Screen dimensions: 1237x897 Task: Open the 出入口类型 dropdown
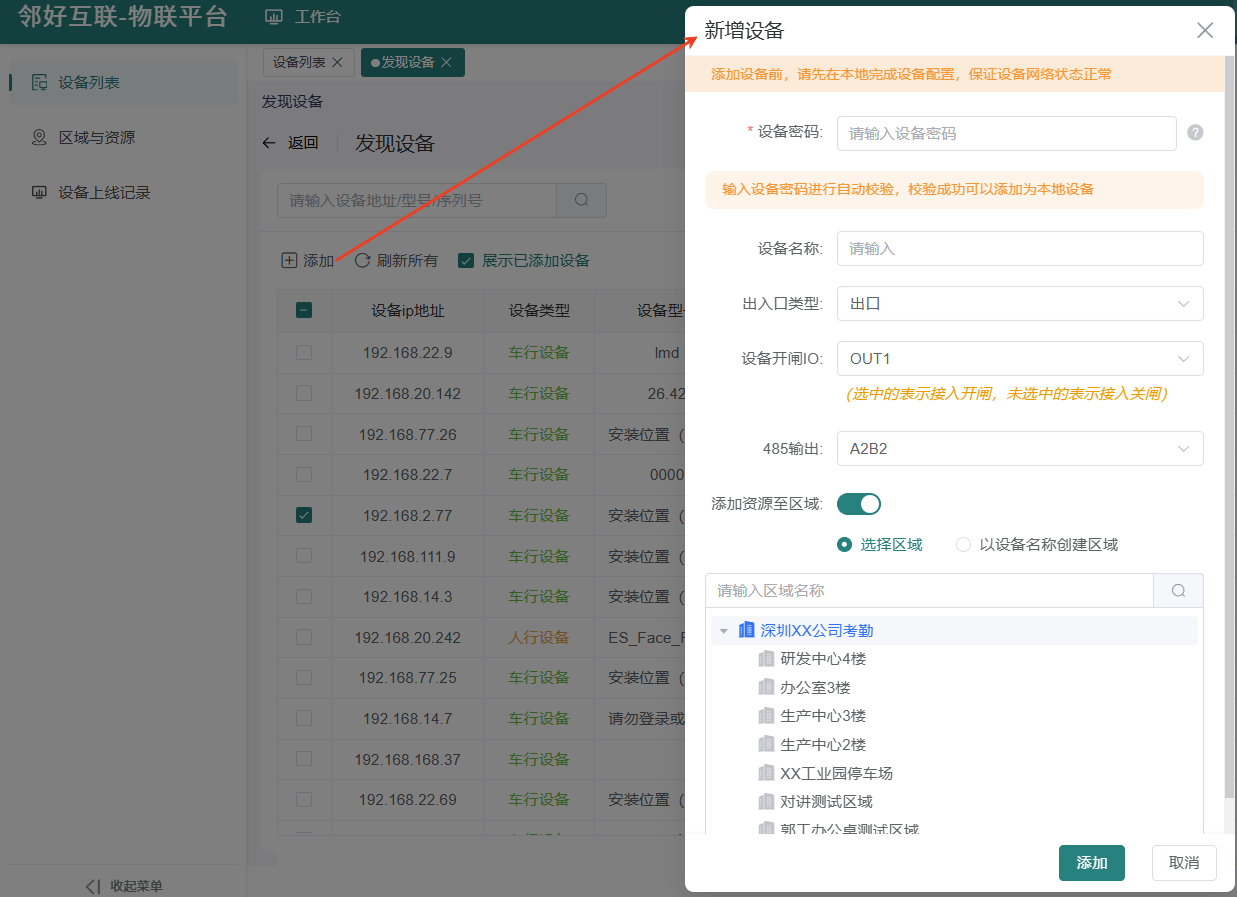[1020, 303]
